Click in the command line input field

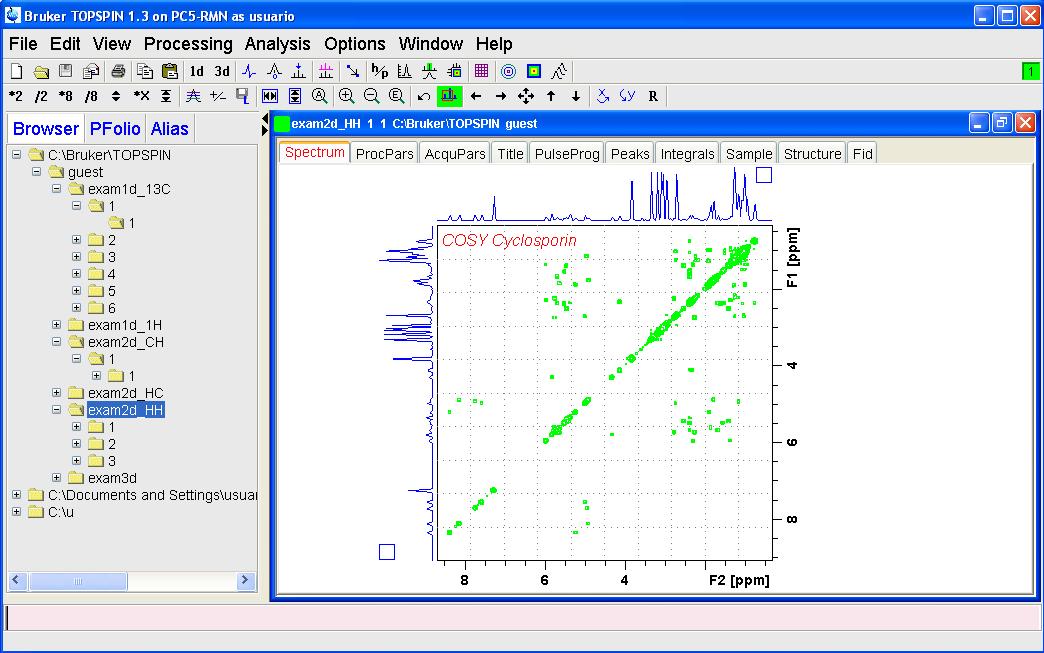(522, 618)
